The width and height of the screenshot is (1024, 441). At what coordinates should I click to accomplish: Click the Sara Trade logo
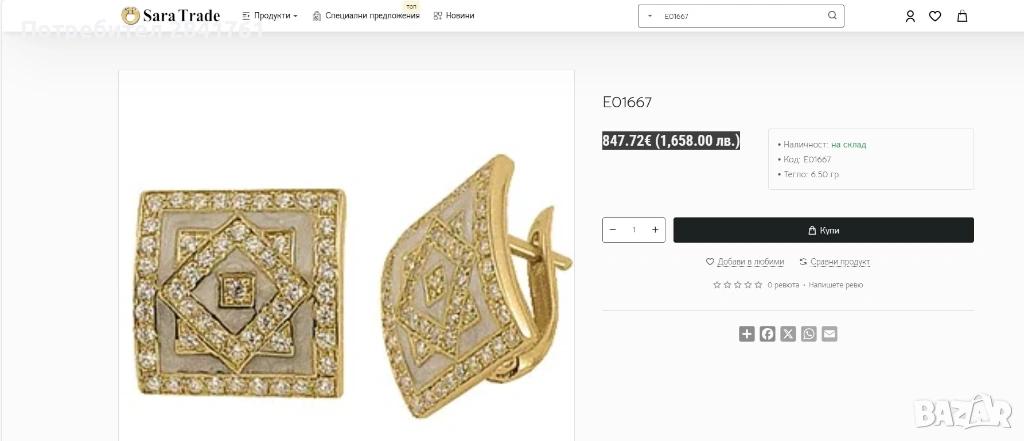[x=170, y=16]
